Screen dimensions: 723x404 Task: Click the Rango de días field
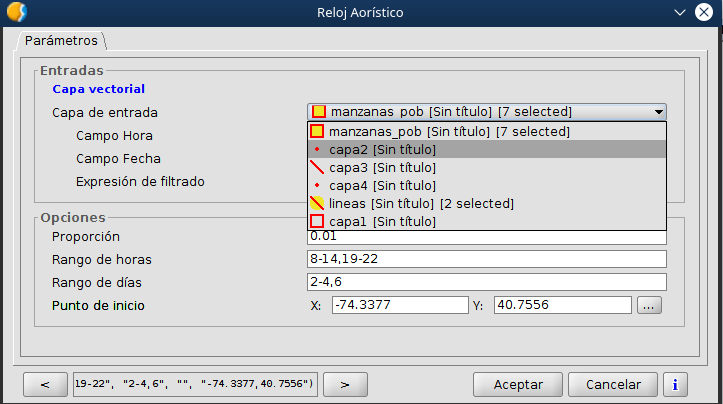[486, 282]
